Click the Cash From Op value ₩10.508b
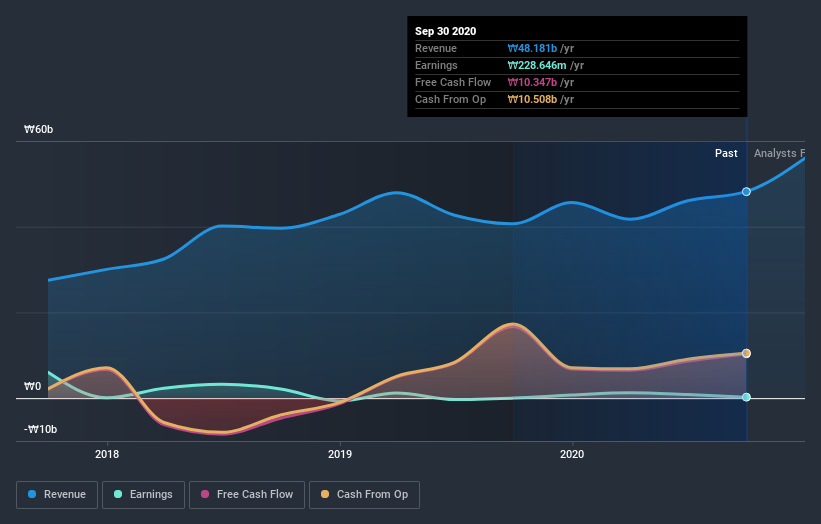Screen dimensions: 821x524 click(532, 99)
